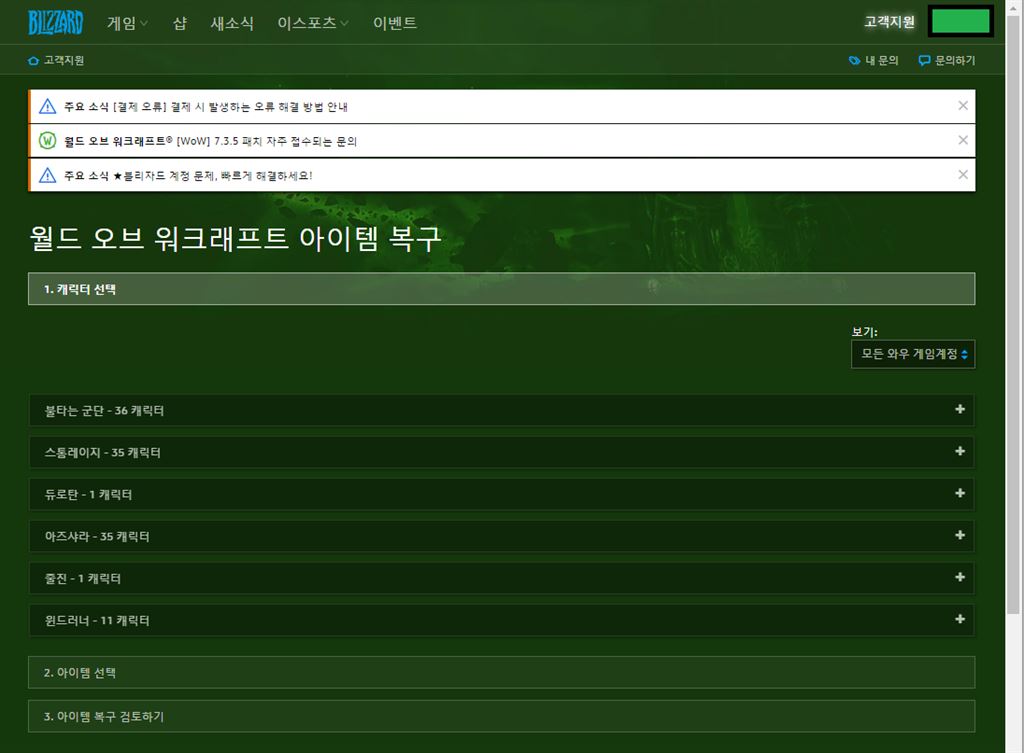Image resolution: width=1024 pixels, height=753 pixels.
Task: Open the 고객지원 breadcrumb link
Action: pyautogui.click(x=63, y=61)
